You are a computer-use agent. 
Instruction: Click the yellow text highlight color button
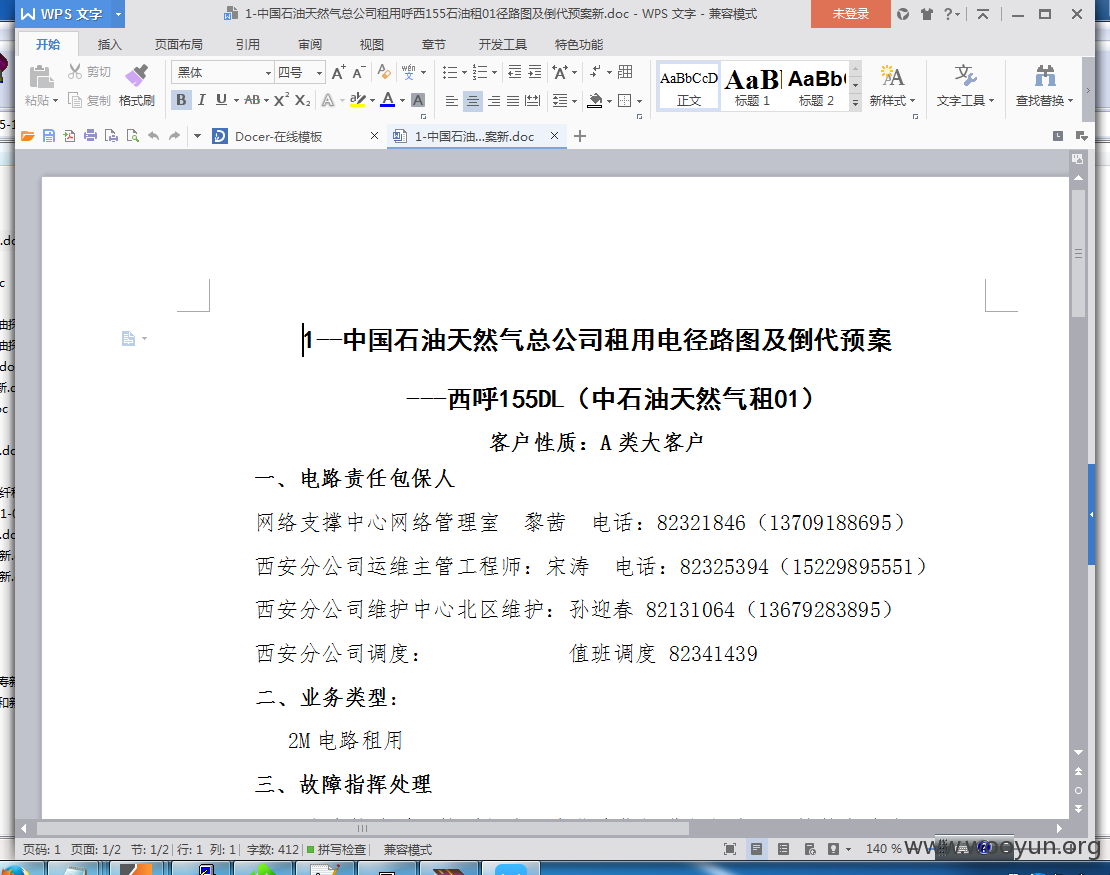[x=357, y=100]
